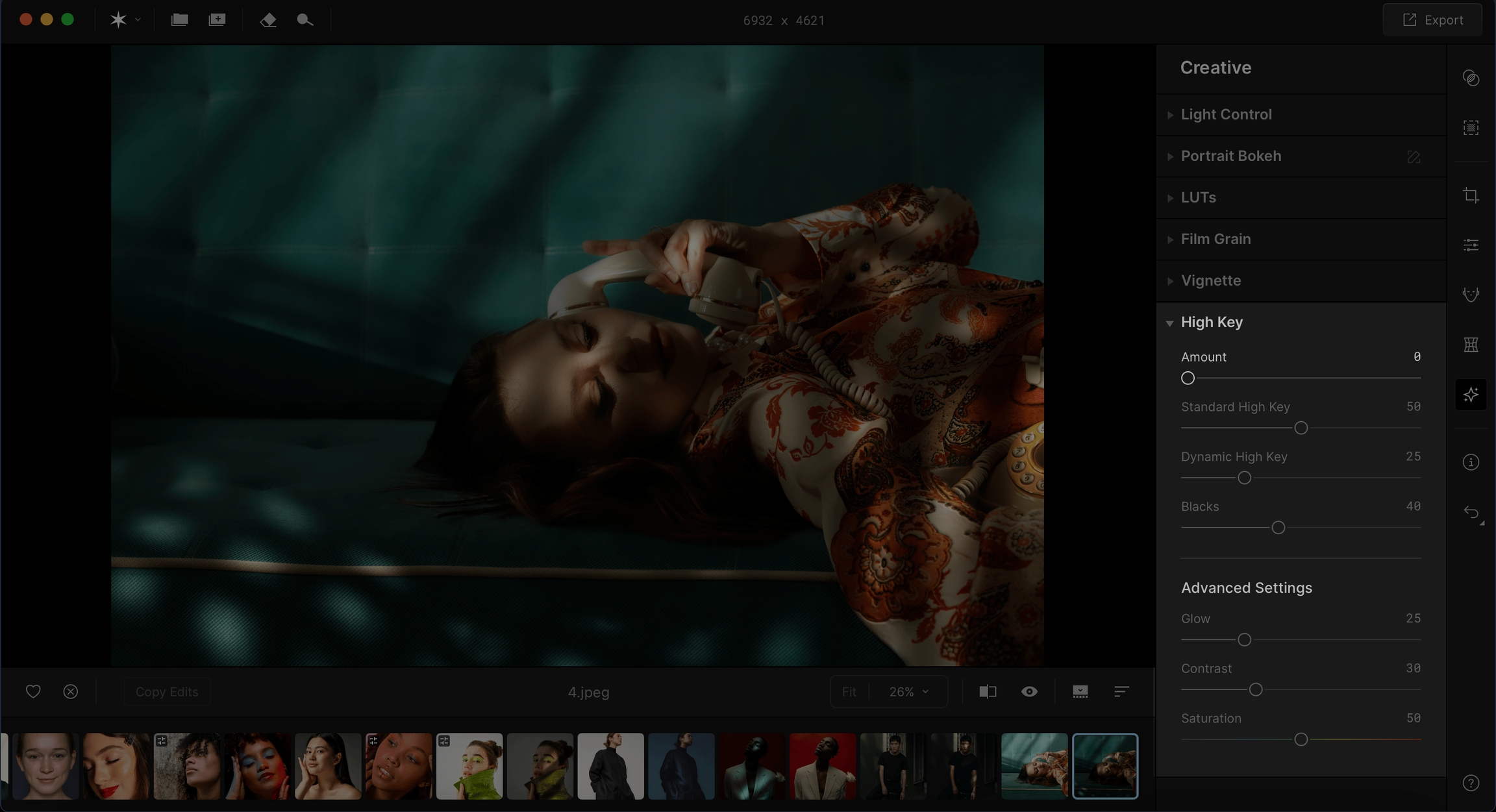Mark photo as favorite with heart
The width and height of the screenshot is (1496, 812).
tap(33, 692)
